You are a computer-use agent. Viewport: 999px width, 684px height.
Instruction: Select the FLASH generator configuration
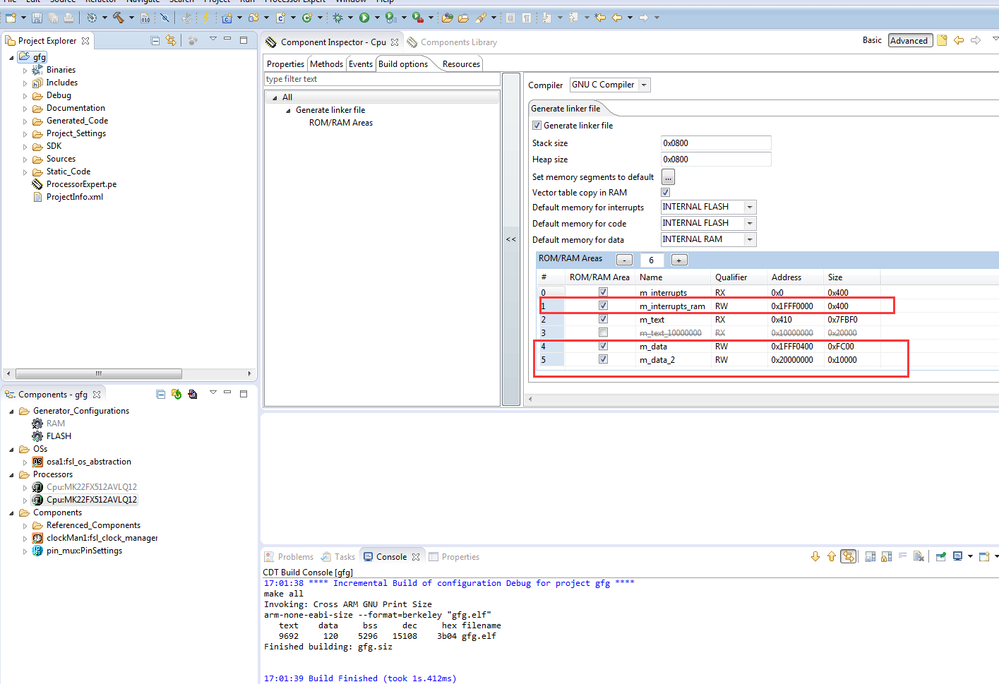click(x=59, y=436)
